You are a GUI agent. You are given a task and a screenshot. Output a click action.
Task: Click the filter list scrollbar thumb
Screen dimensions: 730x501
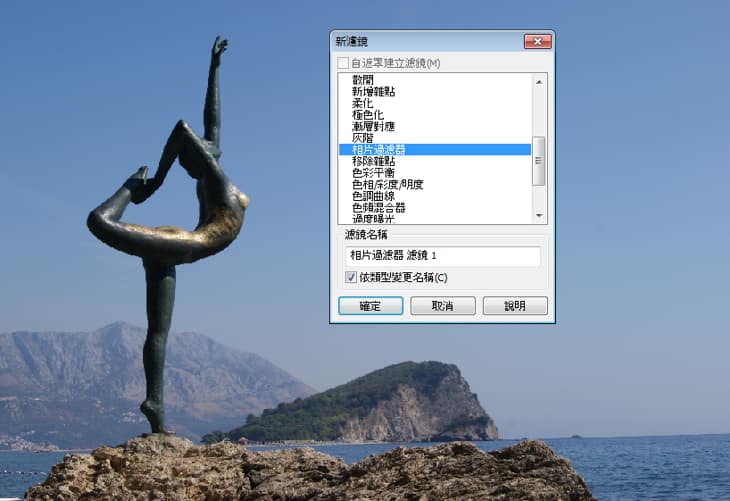(x=539, y=160)
